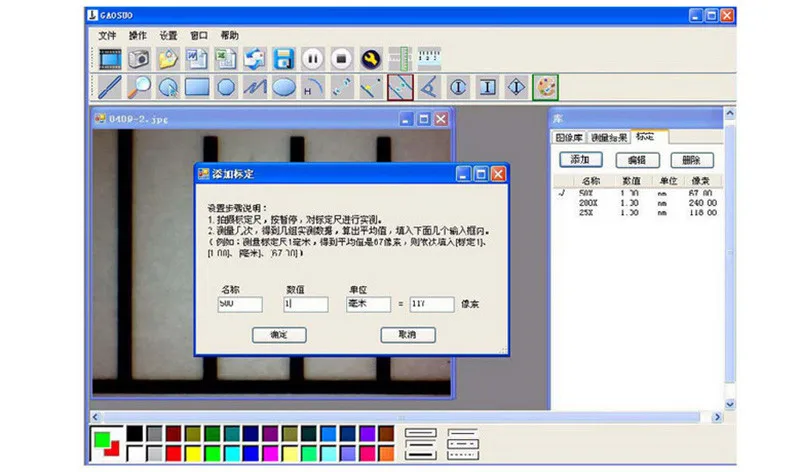The width and height of the screenshot is (800, 472).
Task: Open the wrench settings icon
Action: coord(371,59)
